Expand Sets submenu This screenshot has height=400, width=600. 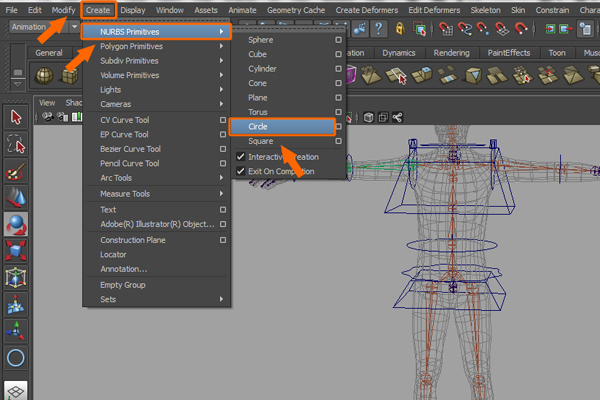[x=156, y=299]
